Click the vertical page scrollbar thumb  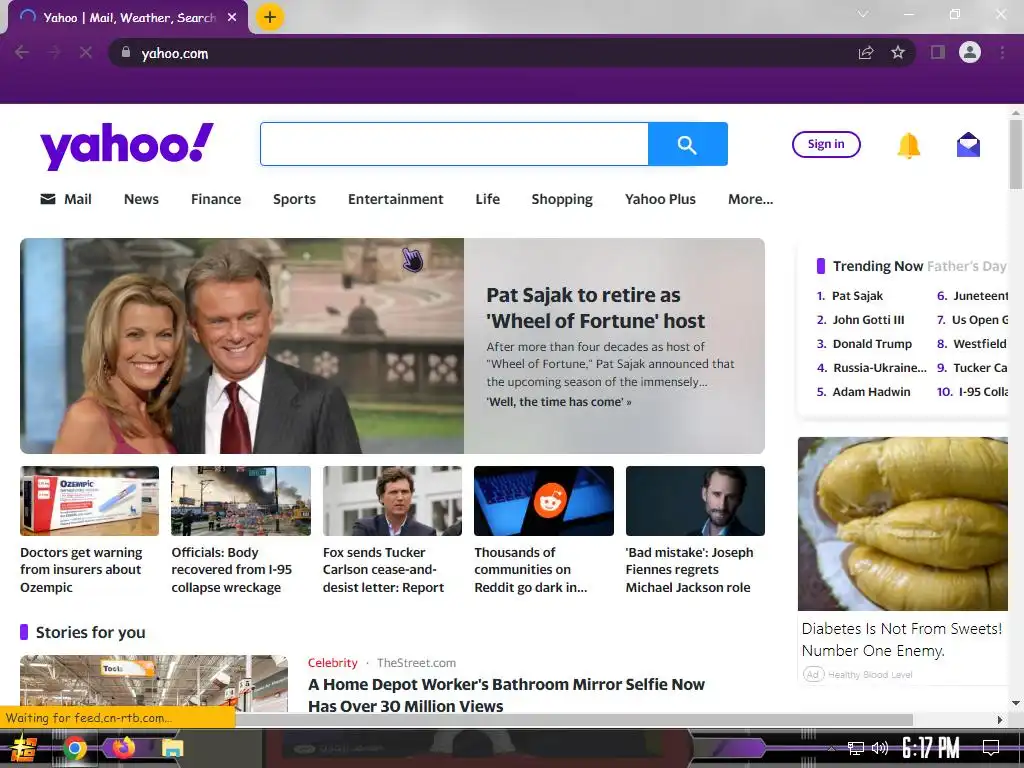coord(1016,153)
